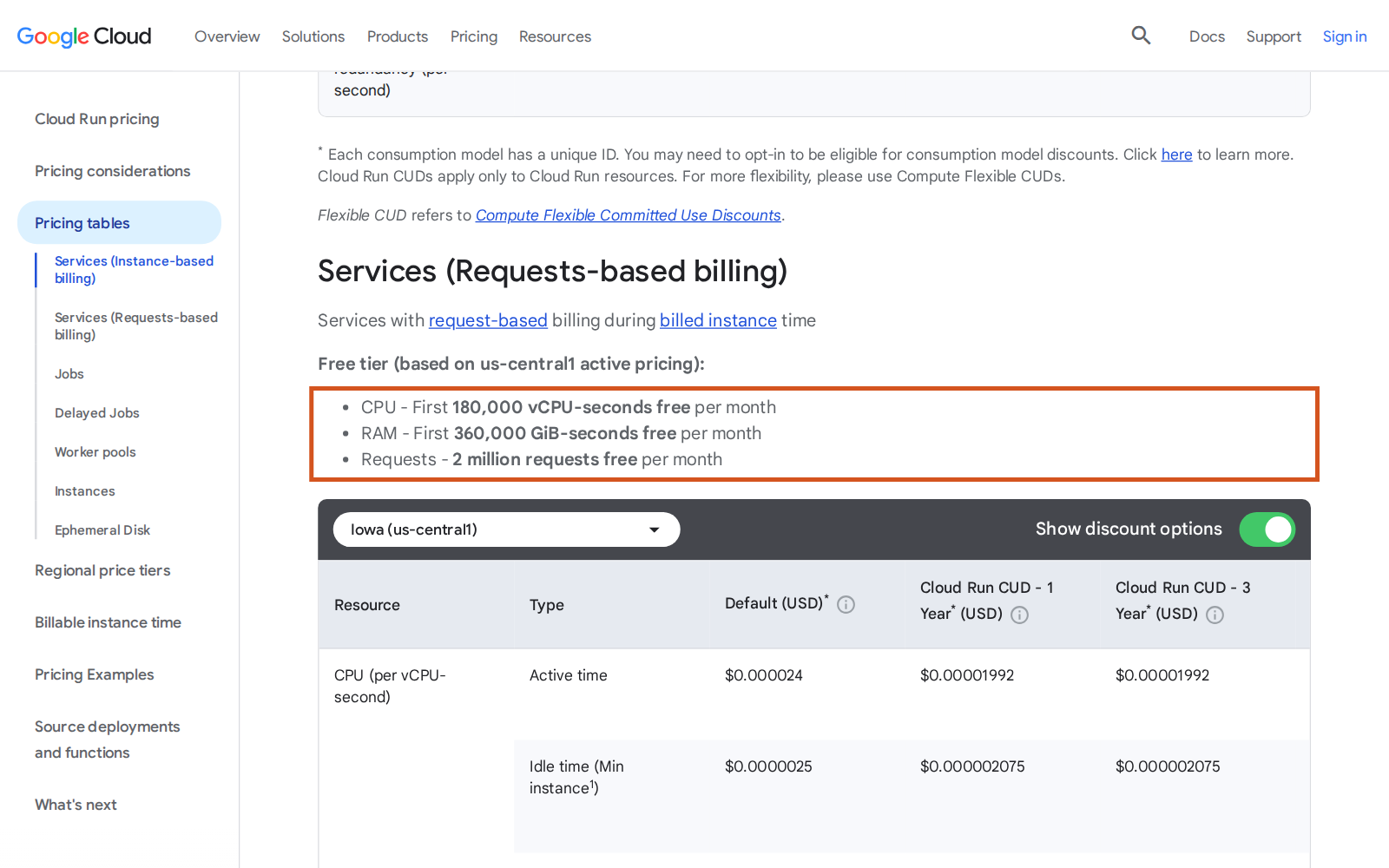Select Billable instance time in sidebar
1389x868 pixels.
(108, 622)
